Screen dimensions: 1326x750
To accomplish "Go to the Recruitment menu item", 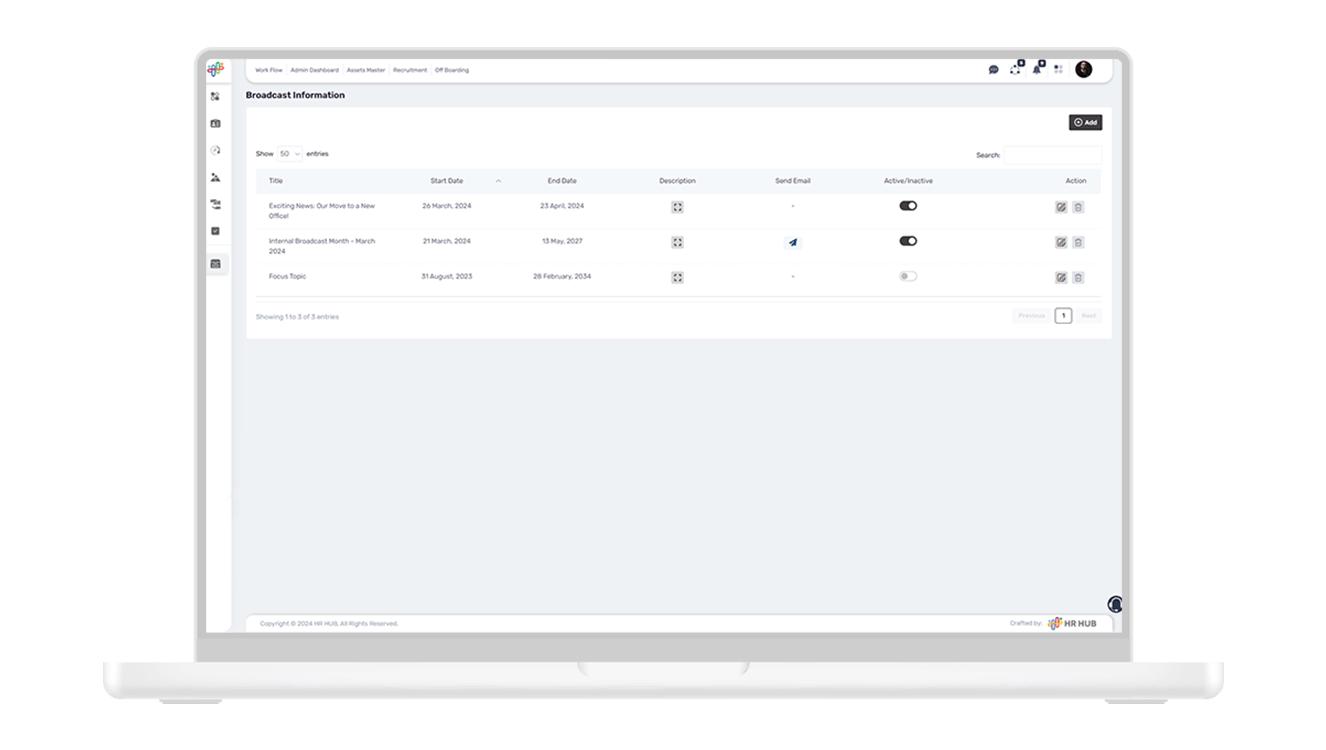I will pos(409,70).
